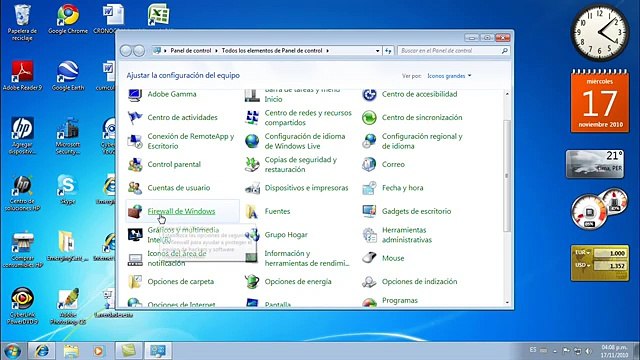640x360 pixels.
Task: Select Skype desktop shortcut
Action: (68, 190)
